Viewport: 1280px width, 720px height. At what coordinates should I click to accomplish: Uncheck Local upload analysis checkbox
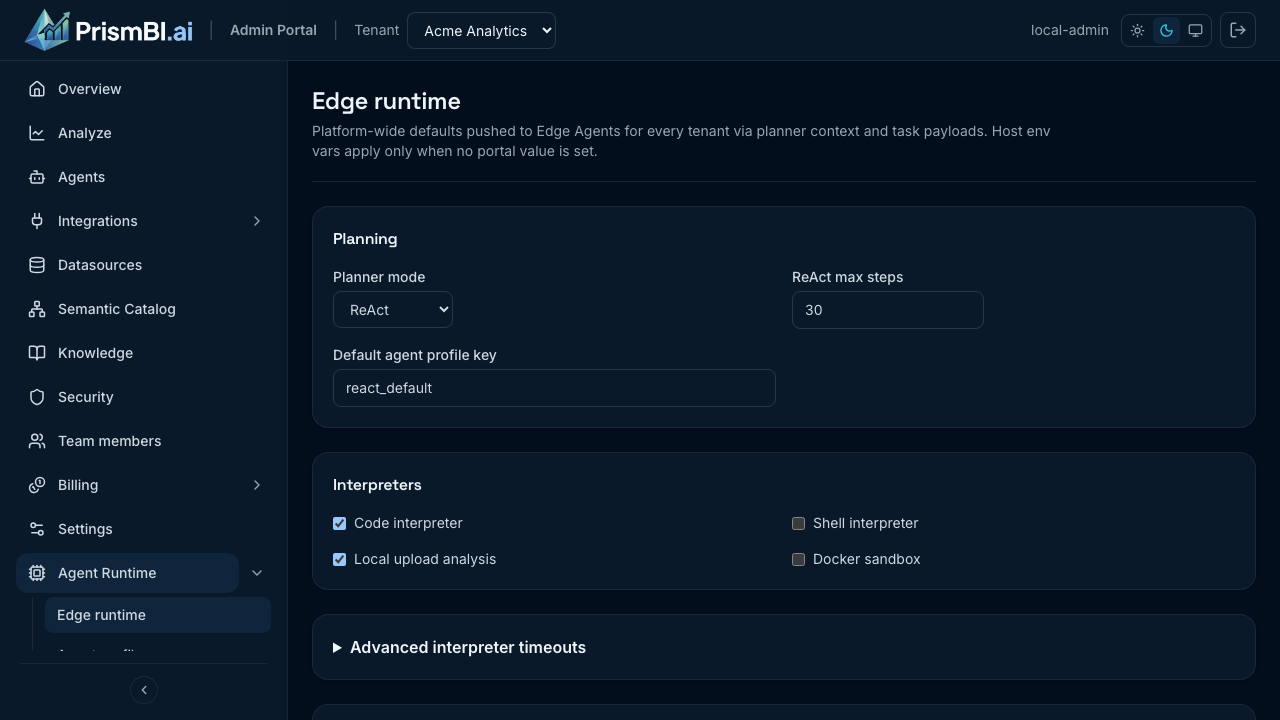340,559
